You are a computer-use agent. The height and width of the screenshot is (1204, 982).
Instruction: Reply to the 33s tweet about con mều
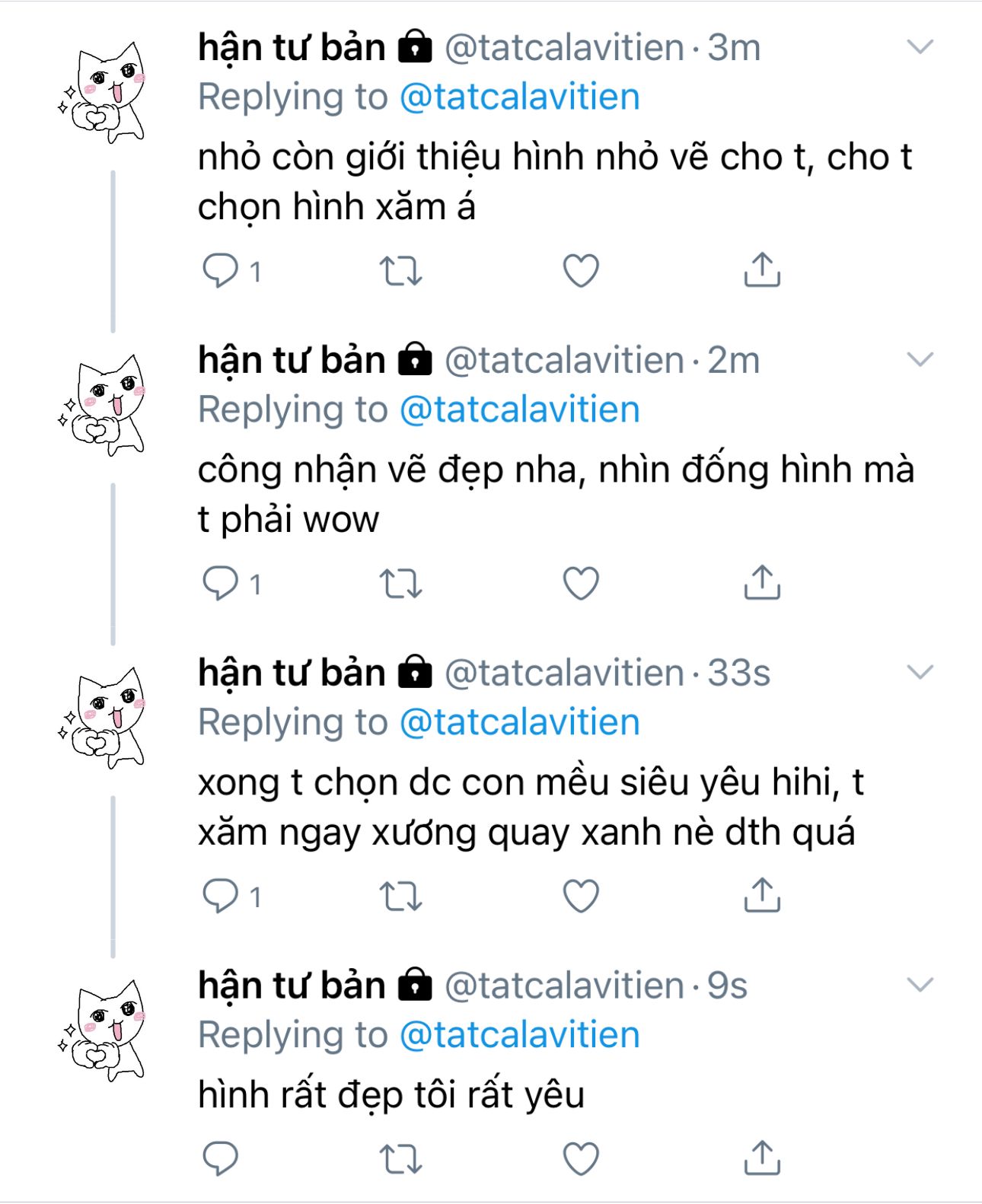pyautogui.click(x=220, y=896)
